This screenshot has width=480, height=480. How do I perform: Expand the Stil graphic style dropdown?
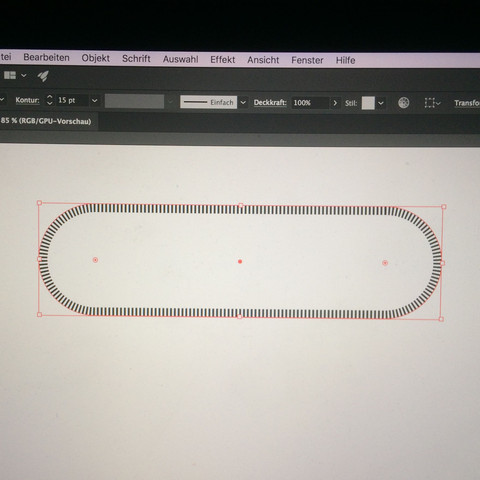[x=381, y=103]
